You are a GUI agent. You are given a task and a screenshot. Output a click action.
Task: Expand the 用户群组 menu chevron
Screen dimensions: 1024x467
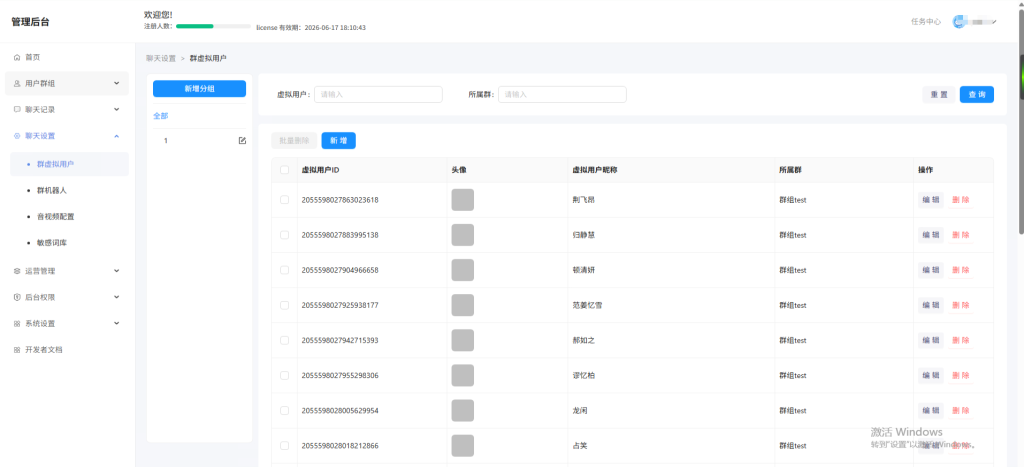(116, 83)
